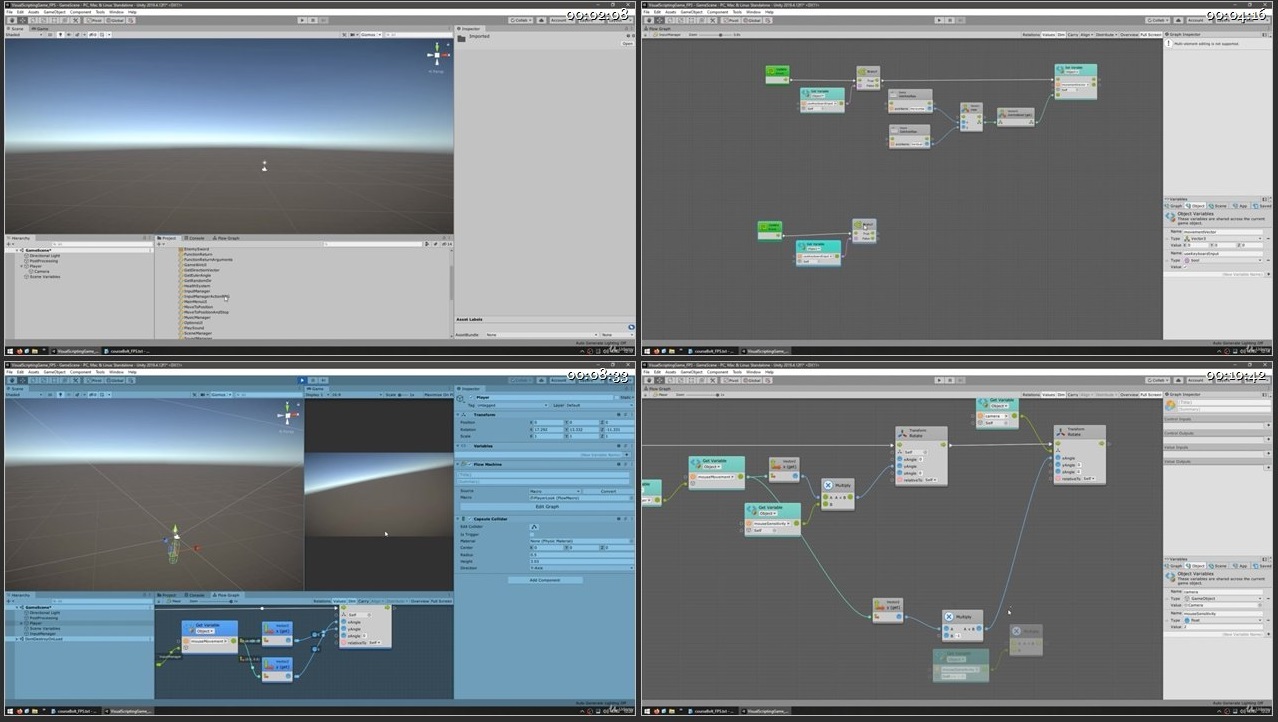Select the InputManager folder in Project
This screenshot has height=722, width=1278.
197,291
